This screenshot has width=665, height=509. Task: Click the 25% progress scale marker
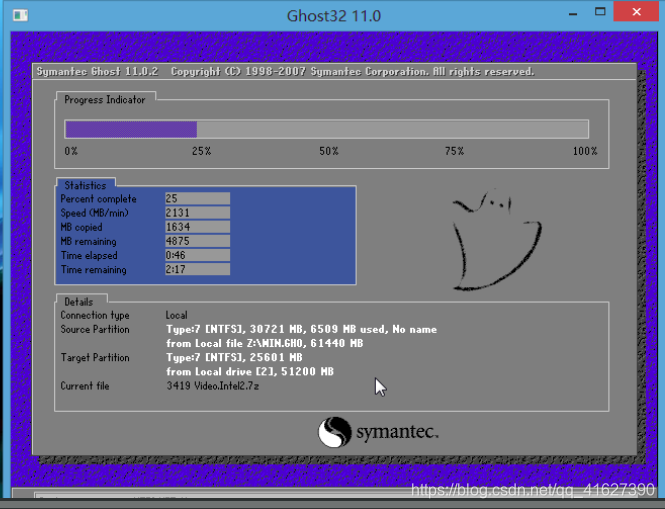(x=201, y=151)
